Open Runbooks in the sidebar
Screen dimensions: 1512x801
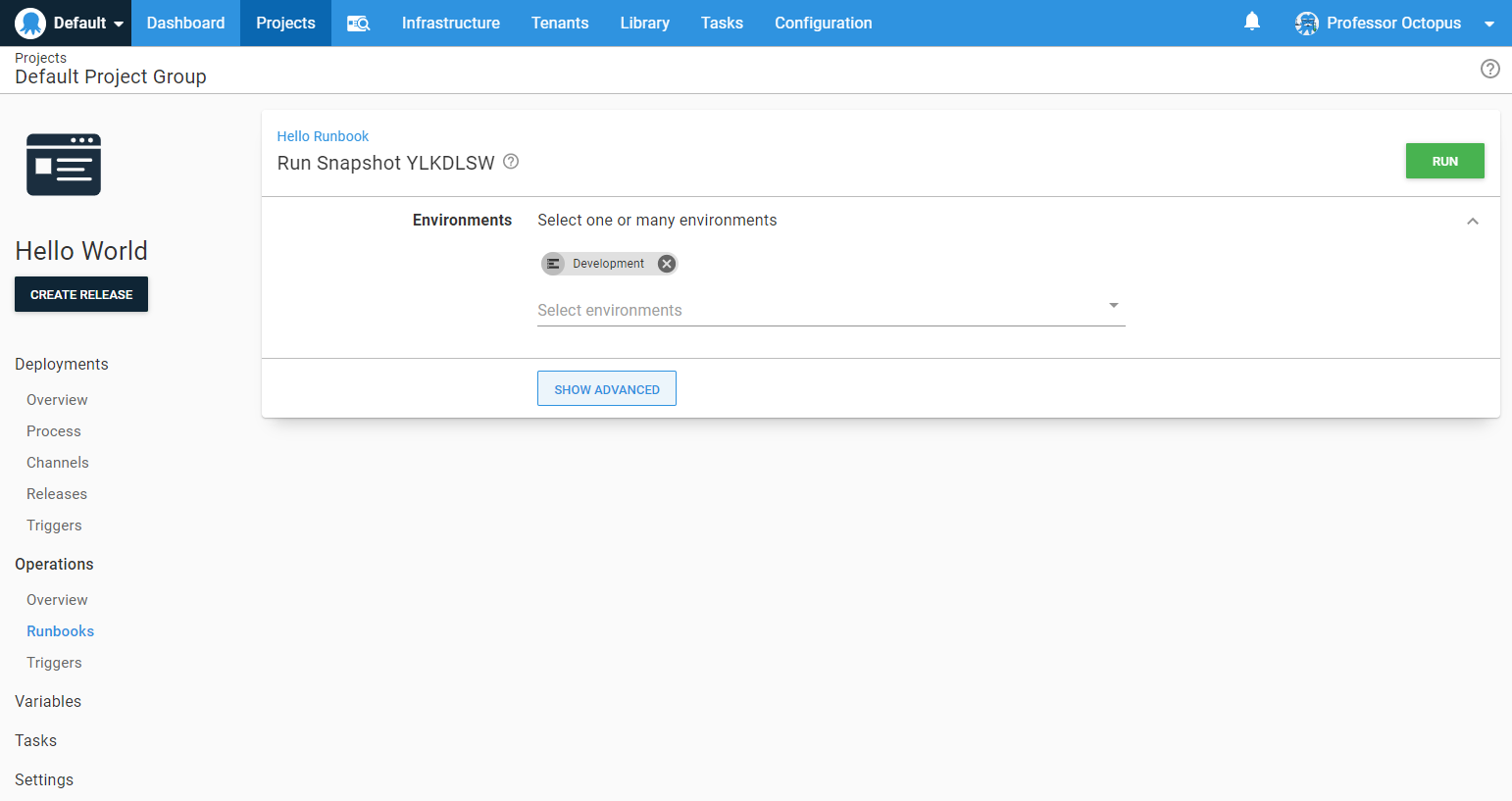click(x=60, y=631)
